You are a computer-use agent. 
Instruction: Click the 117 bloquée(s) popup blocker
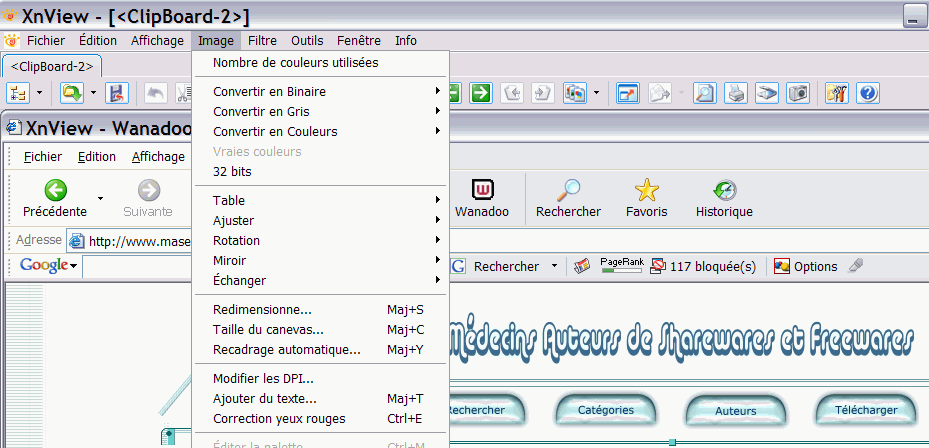click(x=703, y=267)
